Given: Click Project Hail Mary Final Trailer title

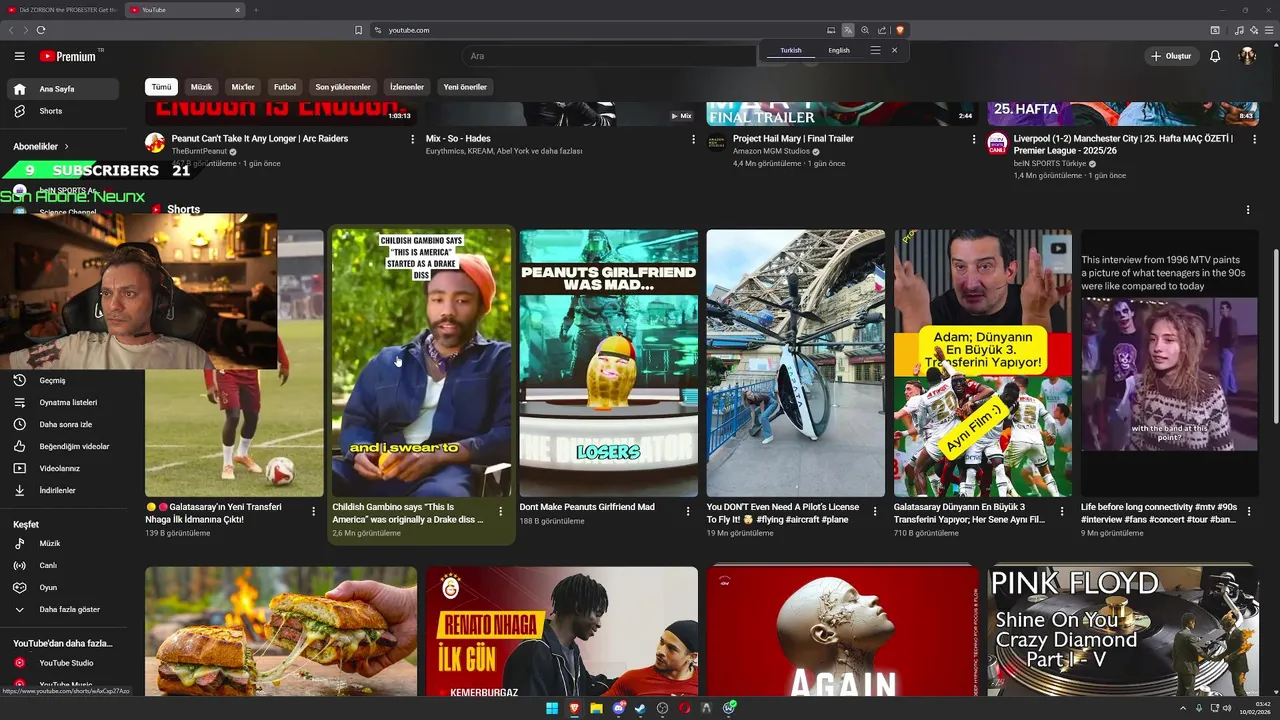Looking at the screenshot, I should tap(793, 139).
